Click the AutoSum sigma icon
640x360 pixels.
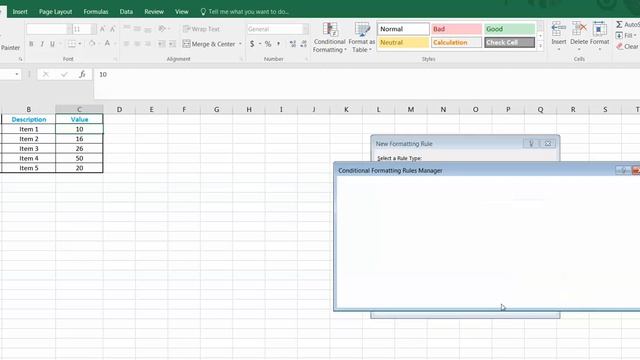point(619,24)
